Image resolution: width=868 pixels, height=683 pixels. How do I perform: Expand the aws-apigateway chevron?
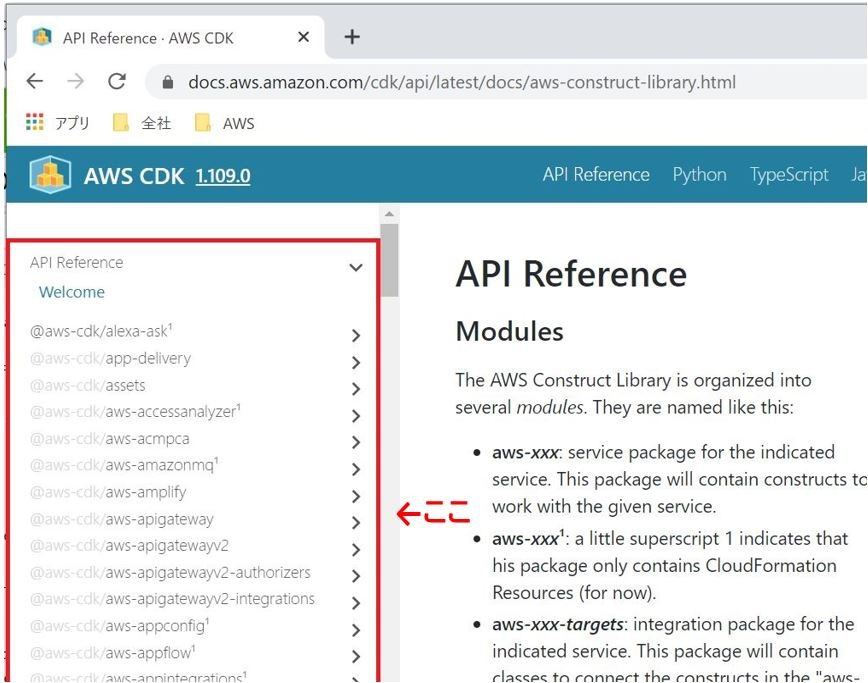click(356, 523)
